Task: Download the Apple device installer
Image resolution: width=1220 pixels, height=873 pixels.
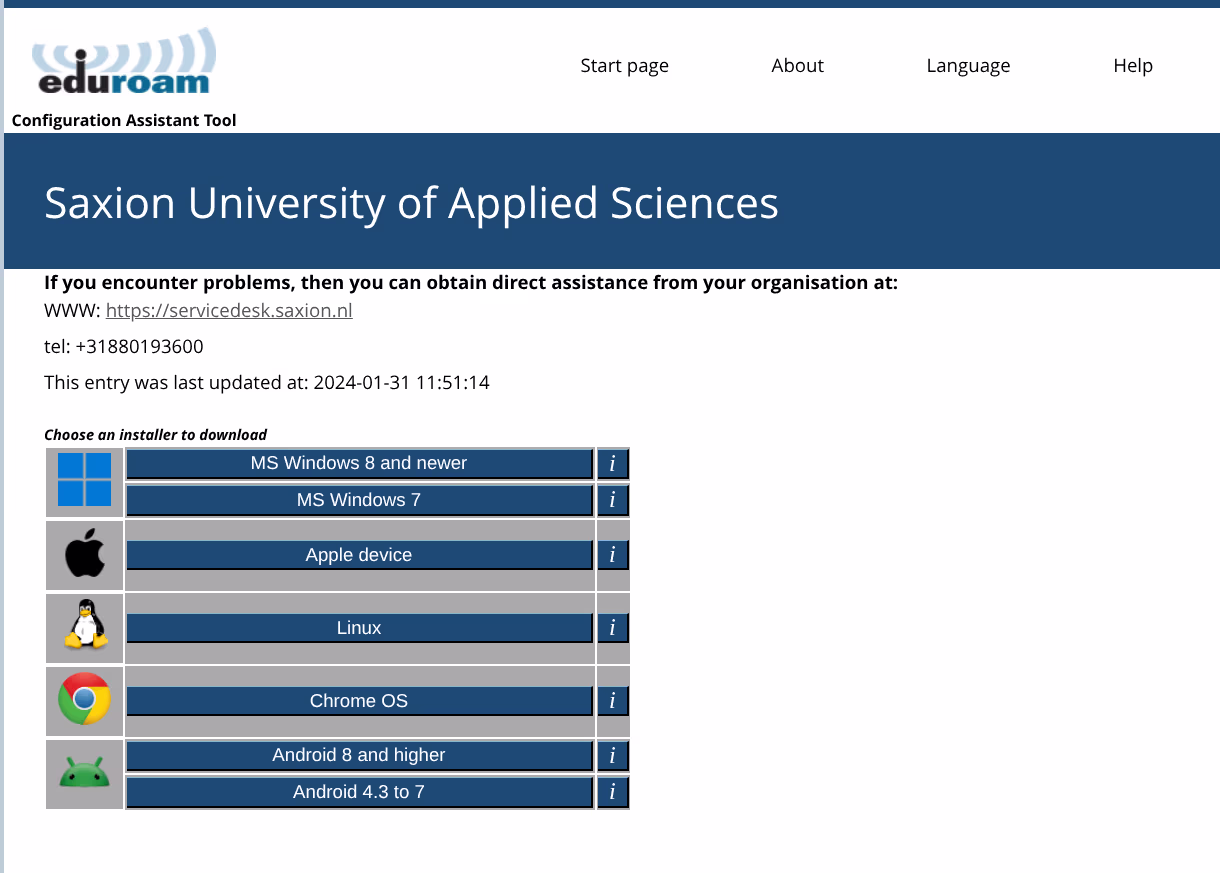Action: point(359,555)
